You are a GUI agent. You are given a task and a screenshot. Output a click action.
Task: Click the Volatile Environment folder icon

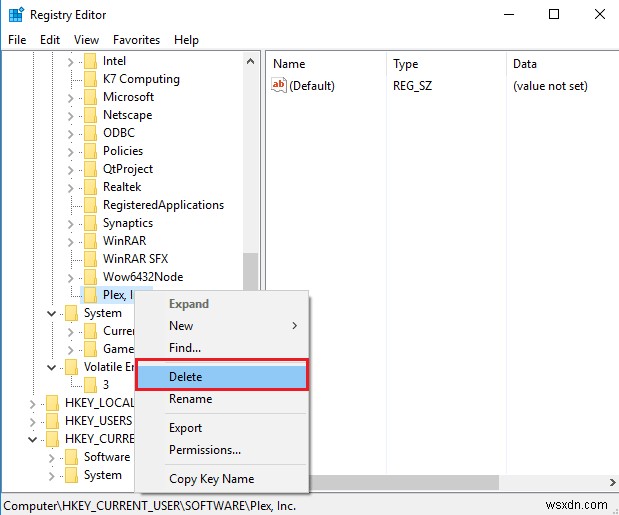[71, 367]
